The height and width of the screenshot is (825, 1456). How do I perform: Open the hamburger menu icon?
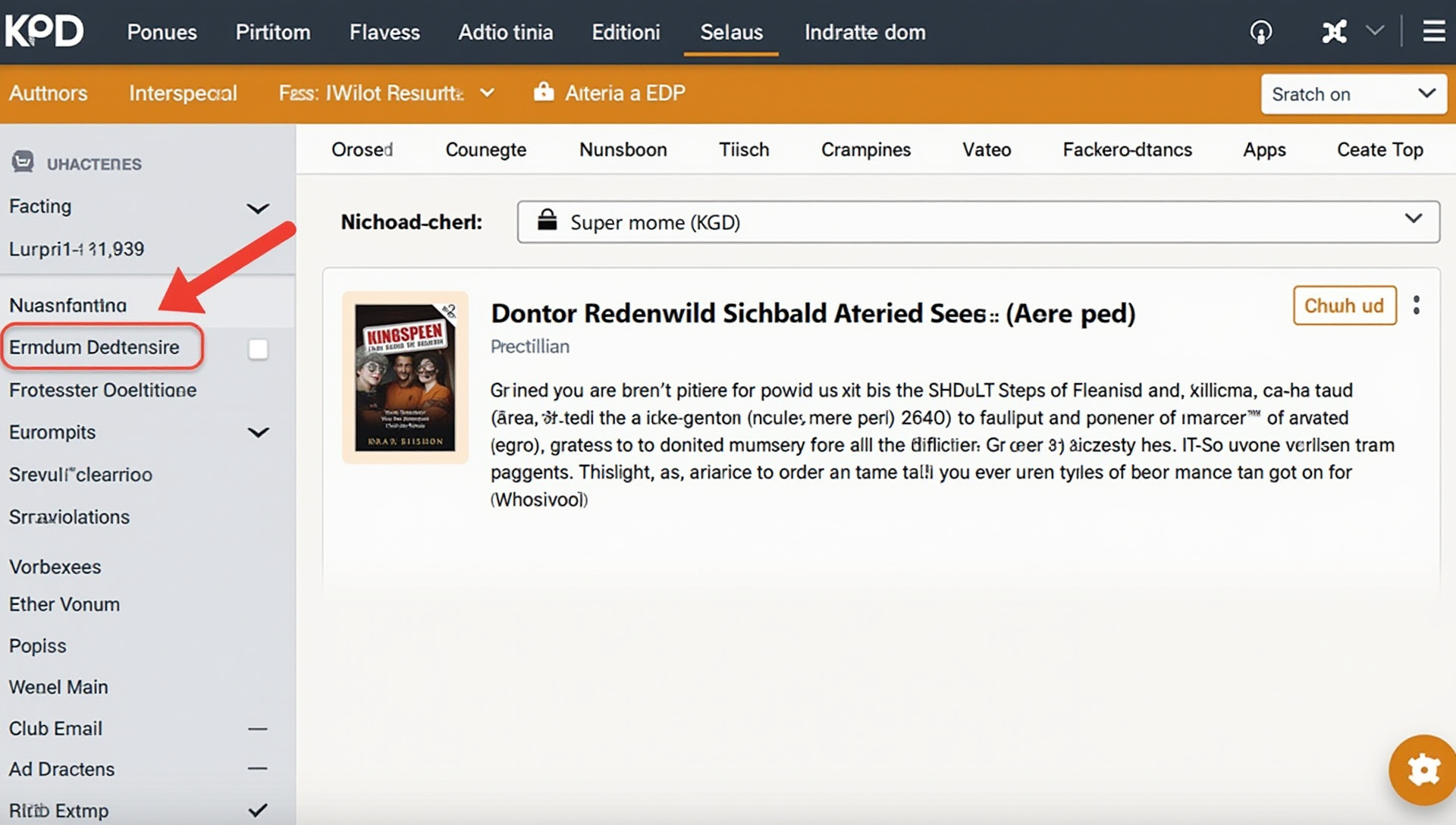1433,32
